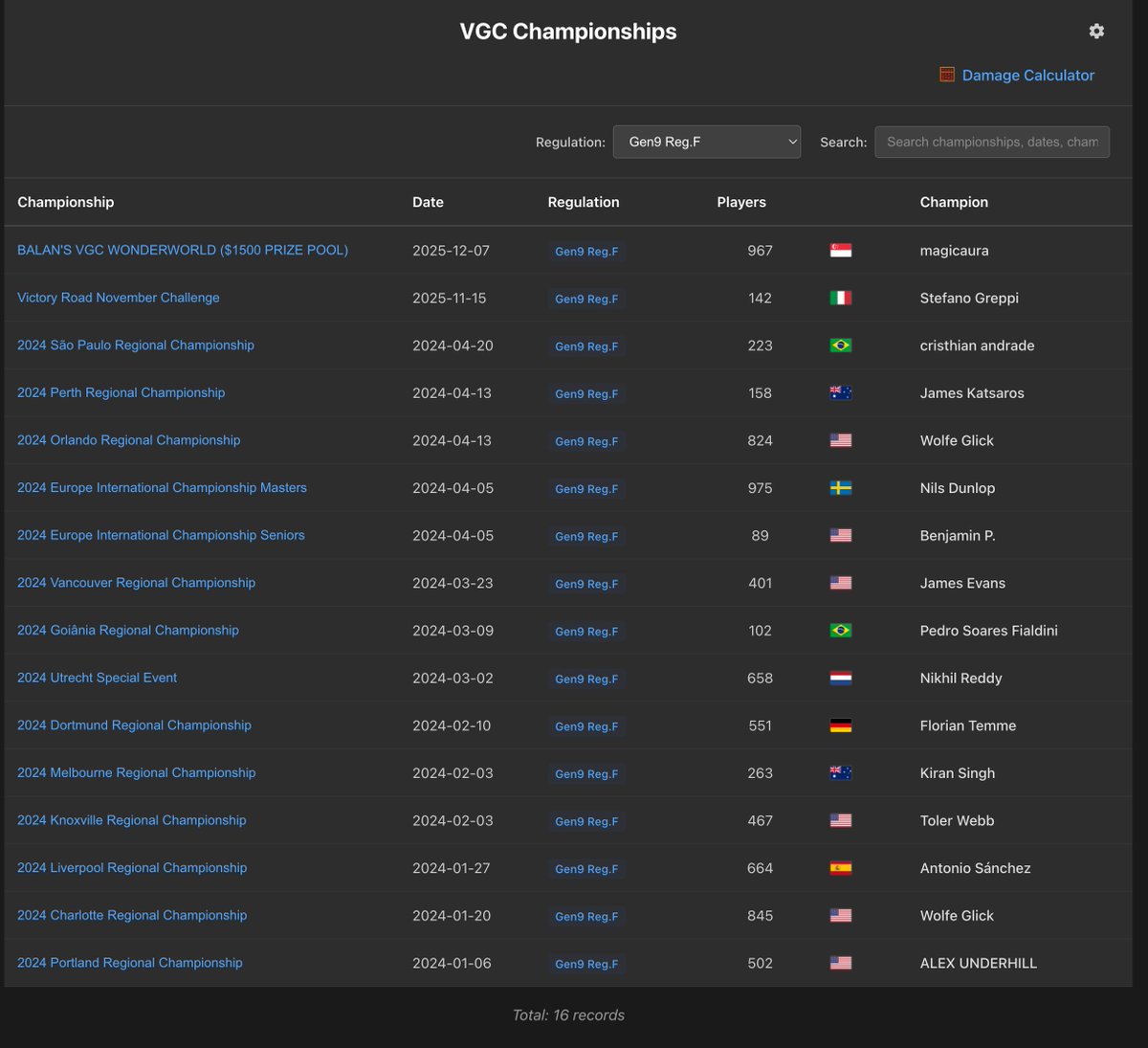The width and height of the screenshot is (1148, 1048).
Task: Click Gen9 Reg.F badge in Victory Road row
Action: (586, 299)
